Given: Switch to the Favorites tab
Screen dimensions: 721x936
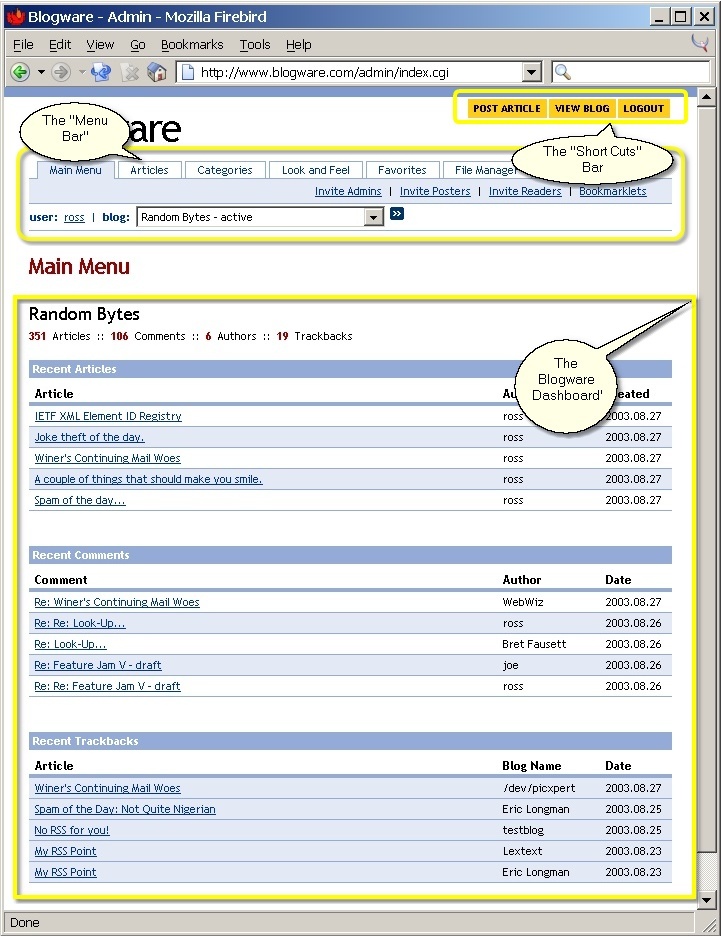Looking at the screenshot, I should tap(402, 170).
